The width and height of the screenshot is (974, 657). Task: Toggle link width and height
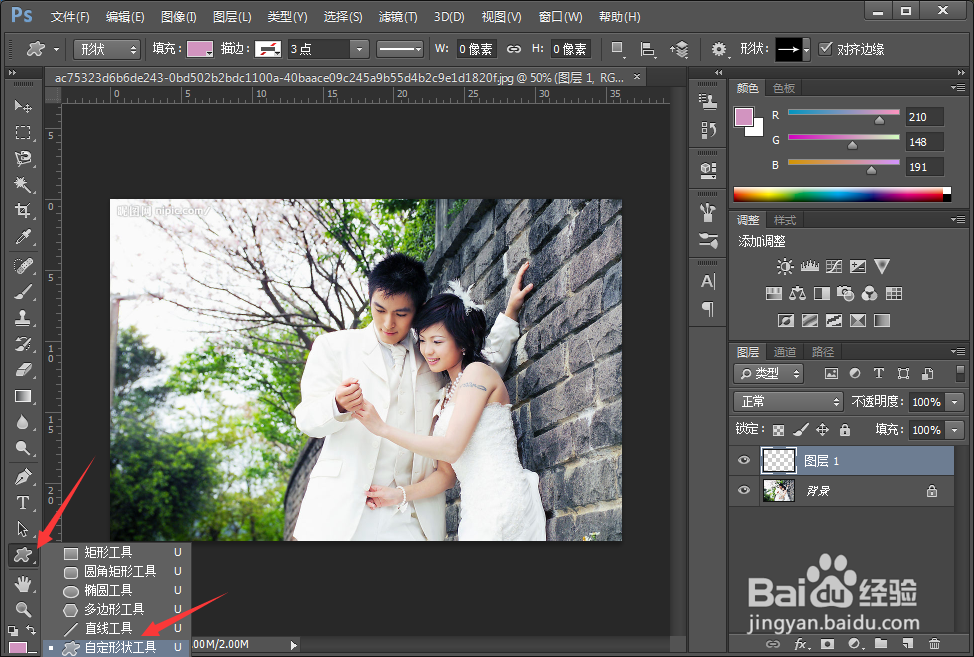(x=514, y=49)
